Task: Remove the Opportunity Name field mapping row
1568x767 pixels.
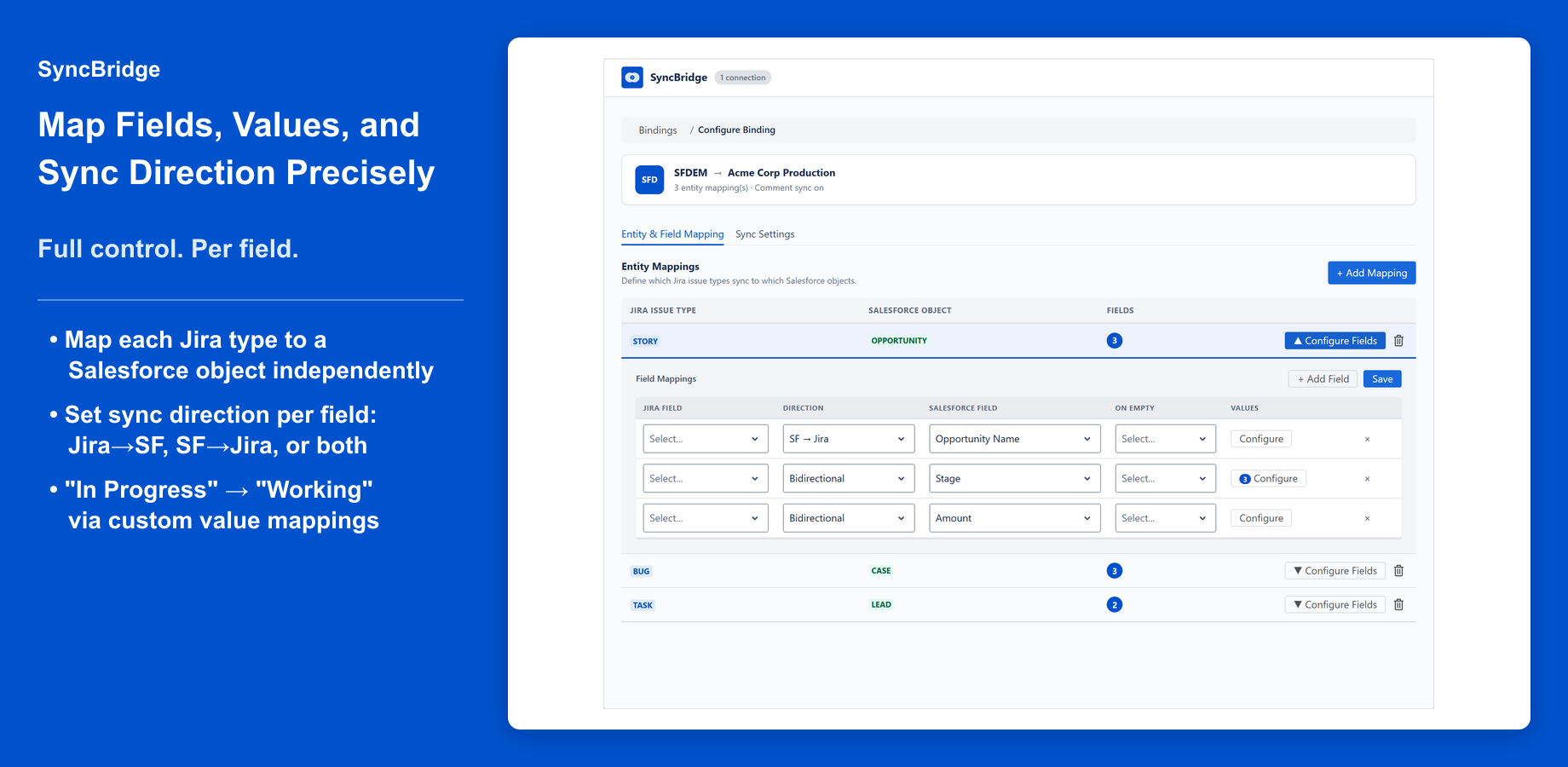Action: 1367,439
